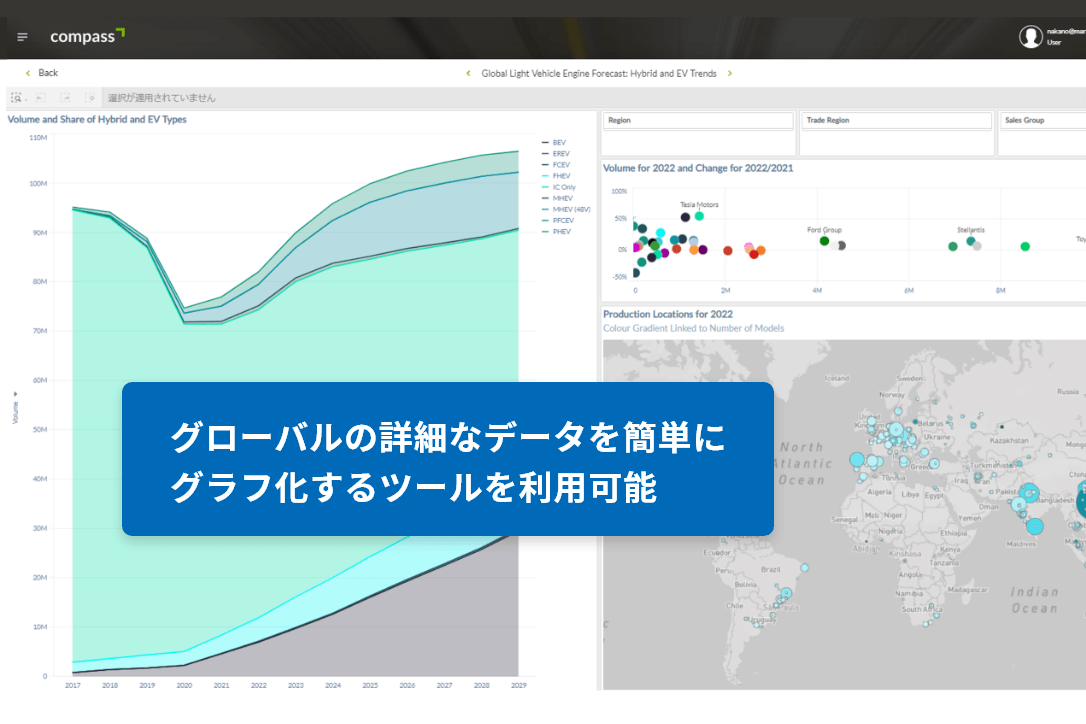Click the smart search selection icon

(x=17, y=98)
